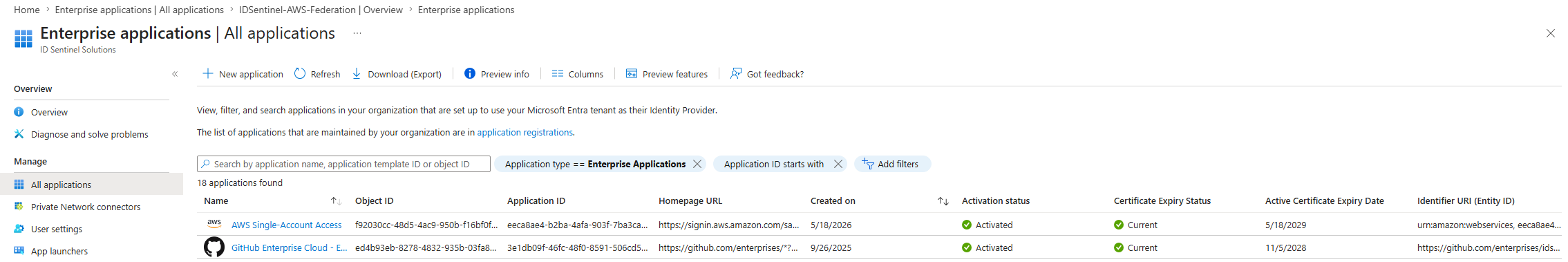Go to Home breadcrumb

coord(27,10)
